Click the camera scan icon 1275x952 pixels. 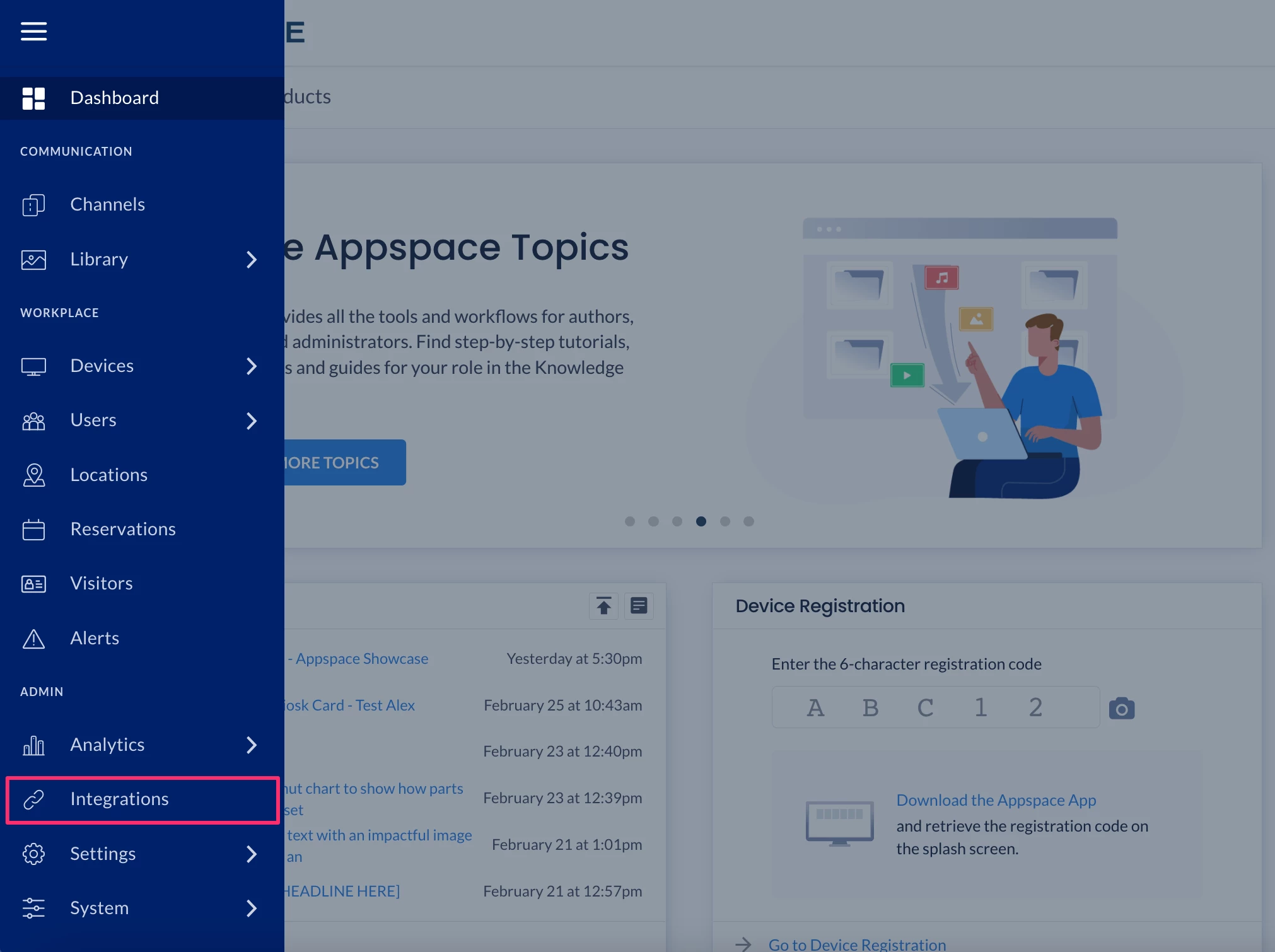coord(1121,709)
